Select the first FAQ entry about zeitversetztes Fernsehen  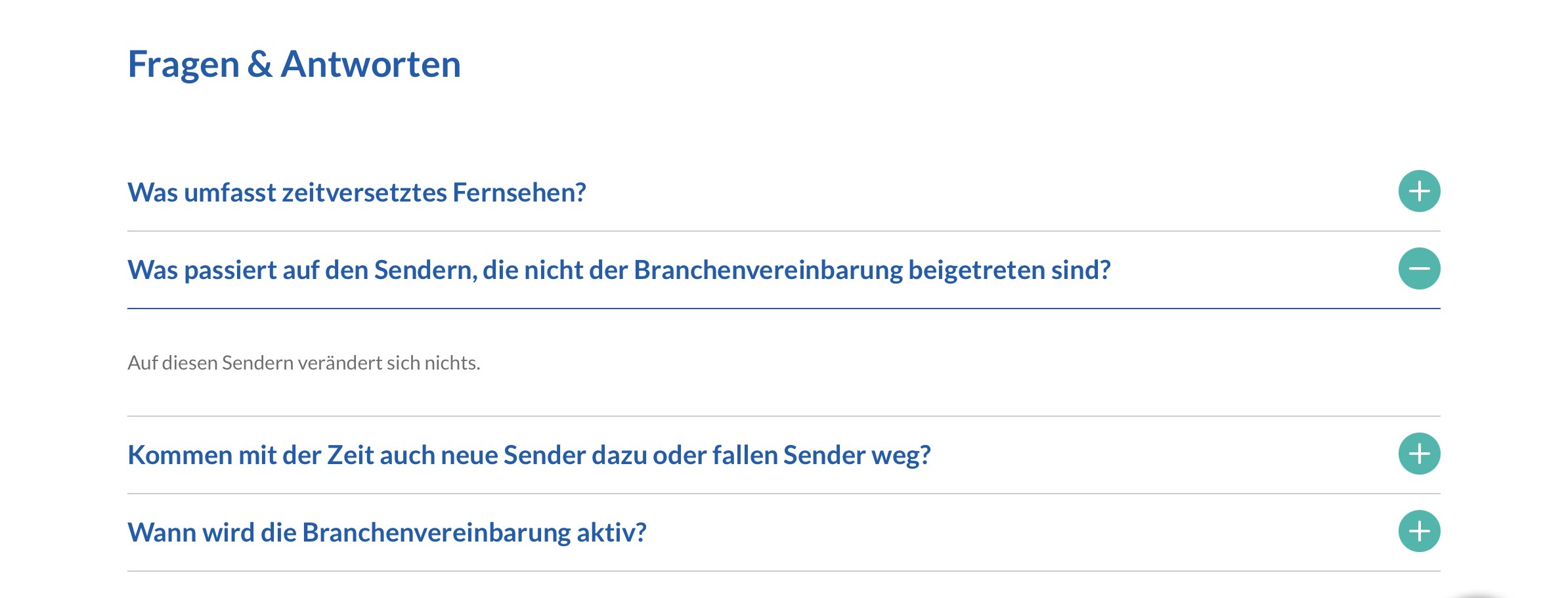tap(357, 193)
